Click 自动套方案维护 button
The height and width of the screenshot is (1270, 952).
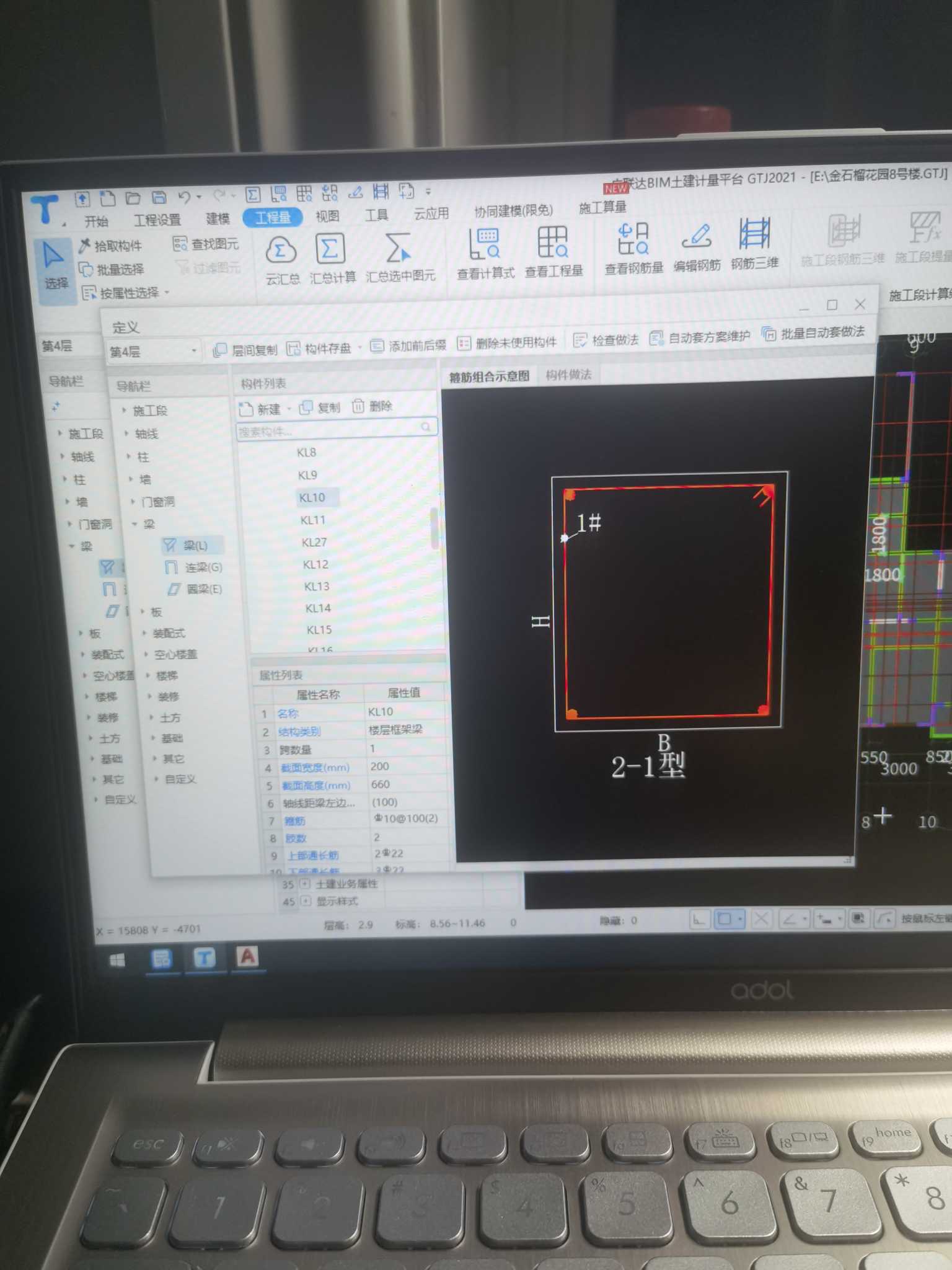point(700,337)
